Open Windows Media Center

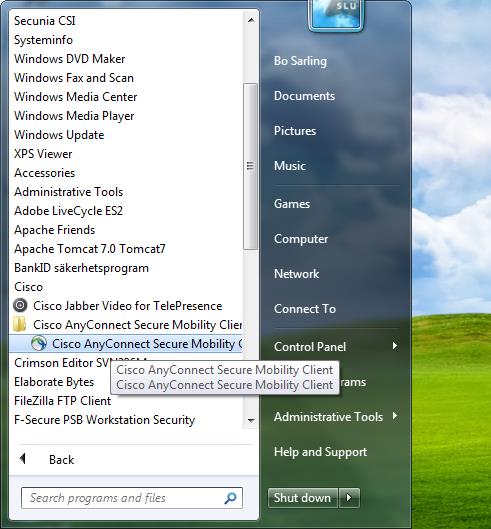[x=76, y=96]
